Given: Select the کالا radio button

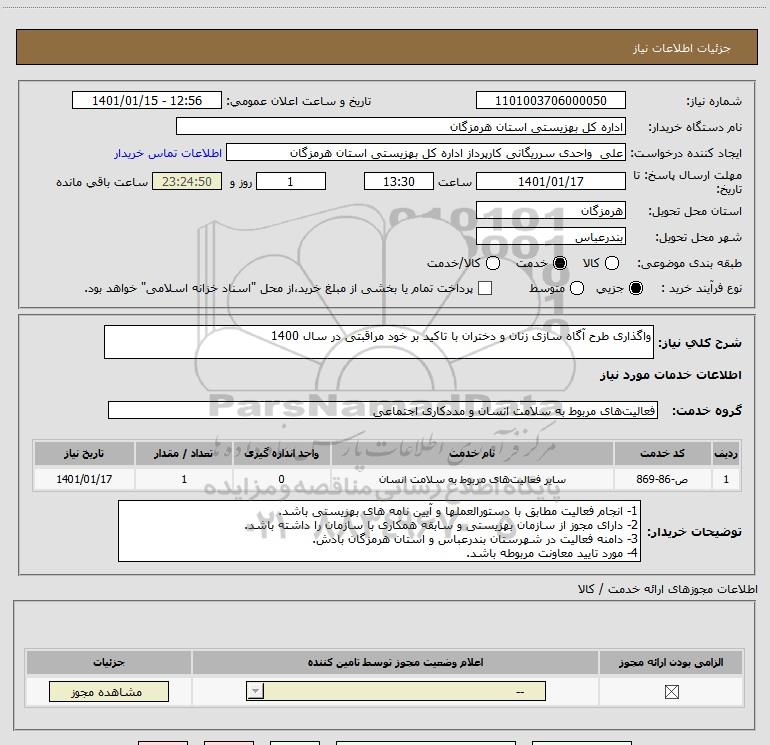Looking at the screenshot, I should pos(612,263).
